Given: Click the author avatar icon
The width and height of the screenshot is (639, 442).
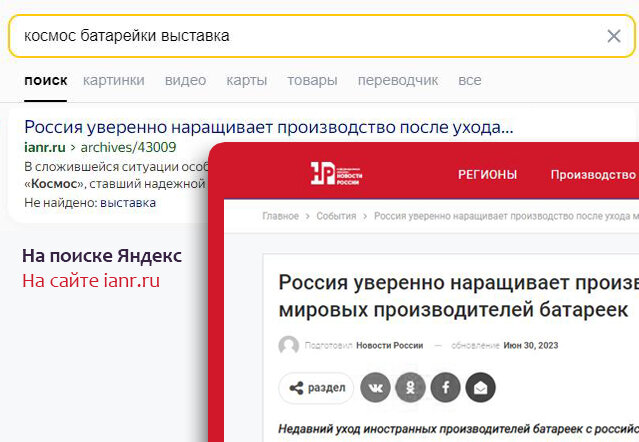Looking at the screenshot, I should (289, 345).
